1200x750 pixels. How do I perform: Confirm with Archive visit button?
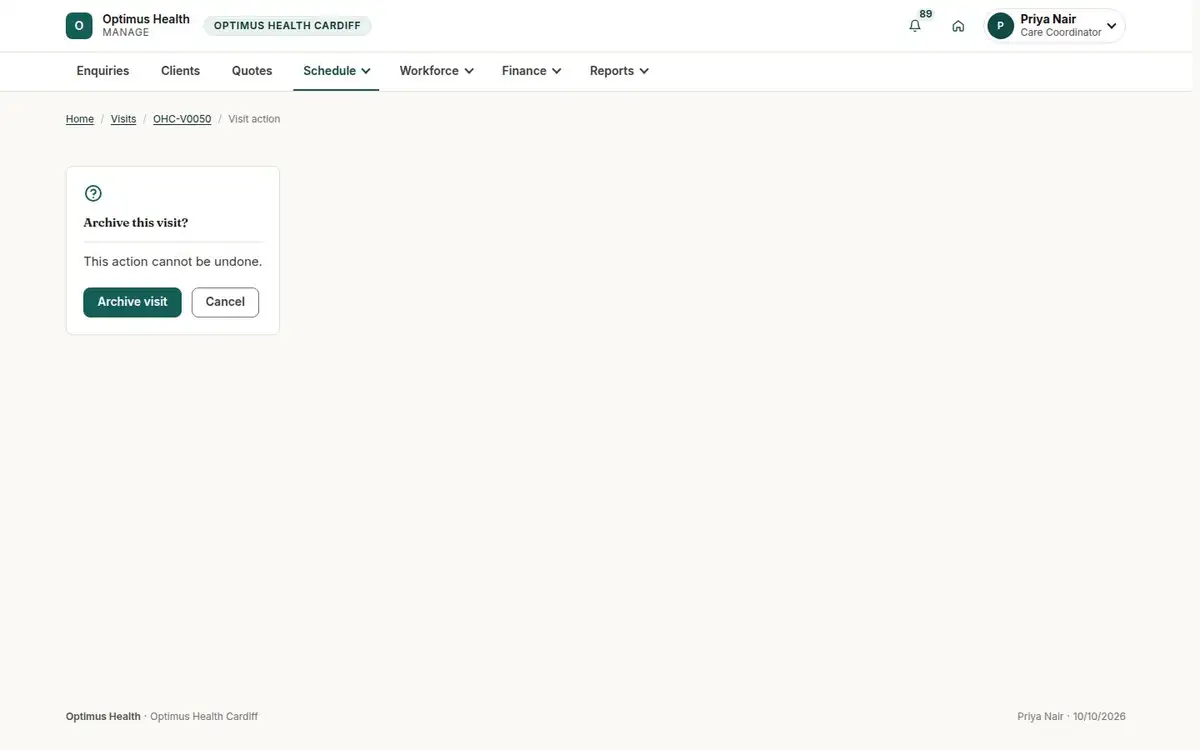click(132, 302)
